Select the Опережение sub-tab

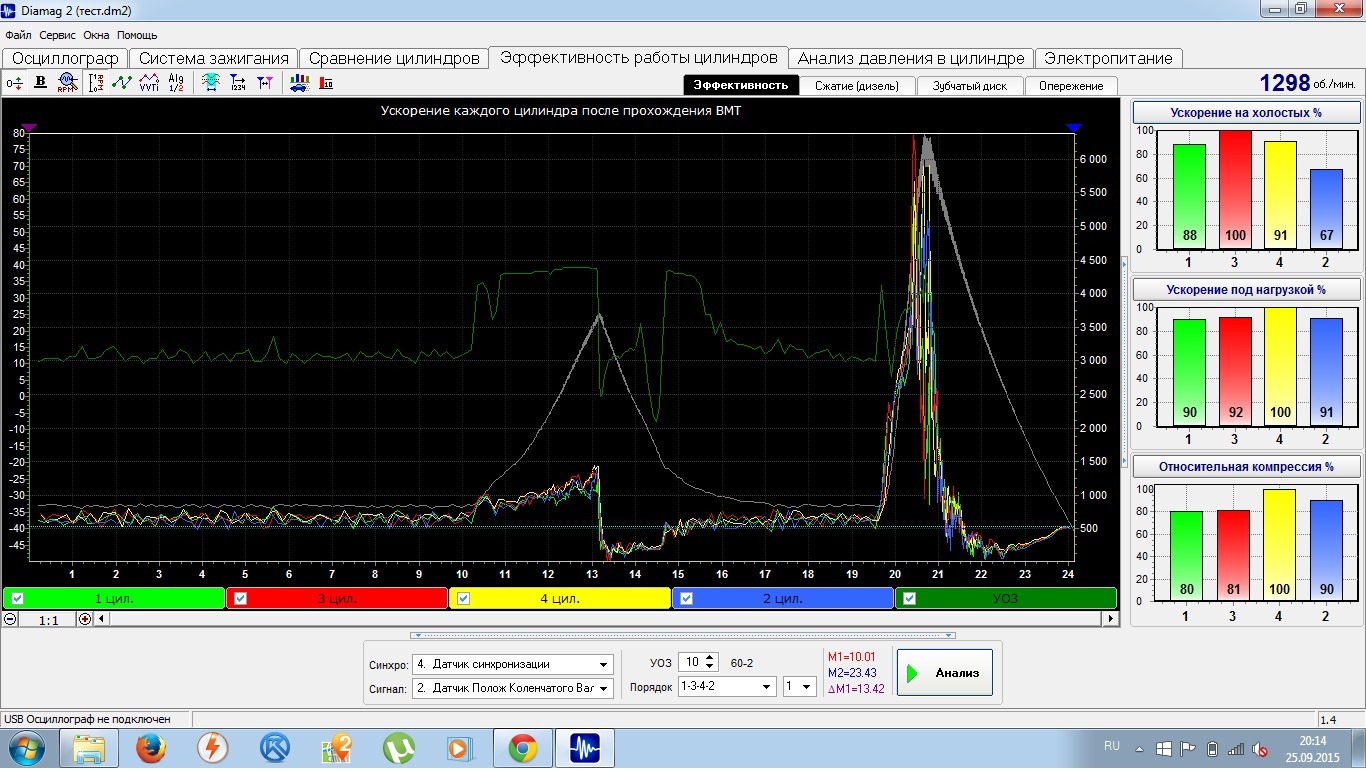click(1071, 86)
